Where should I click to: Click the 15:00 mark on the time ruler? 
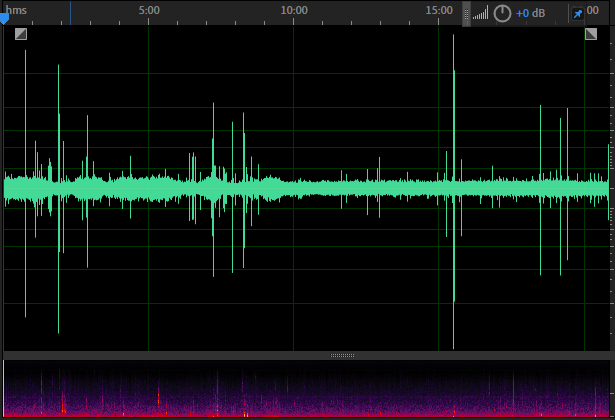[x=439, y=10]
